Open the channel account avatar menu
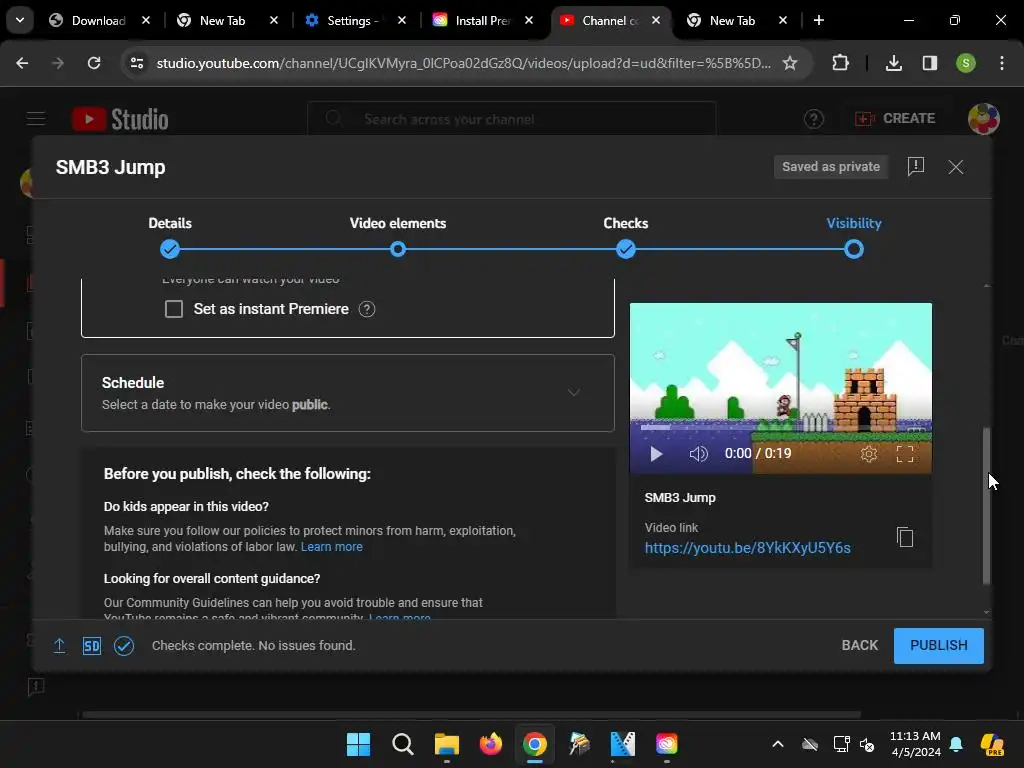This screenshot has width=1024, height=768. 984,119
